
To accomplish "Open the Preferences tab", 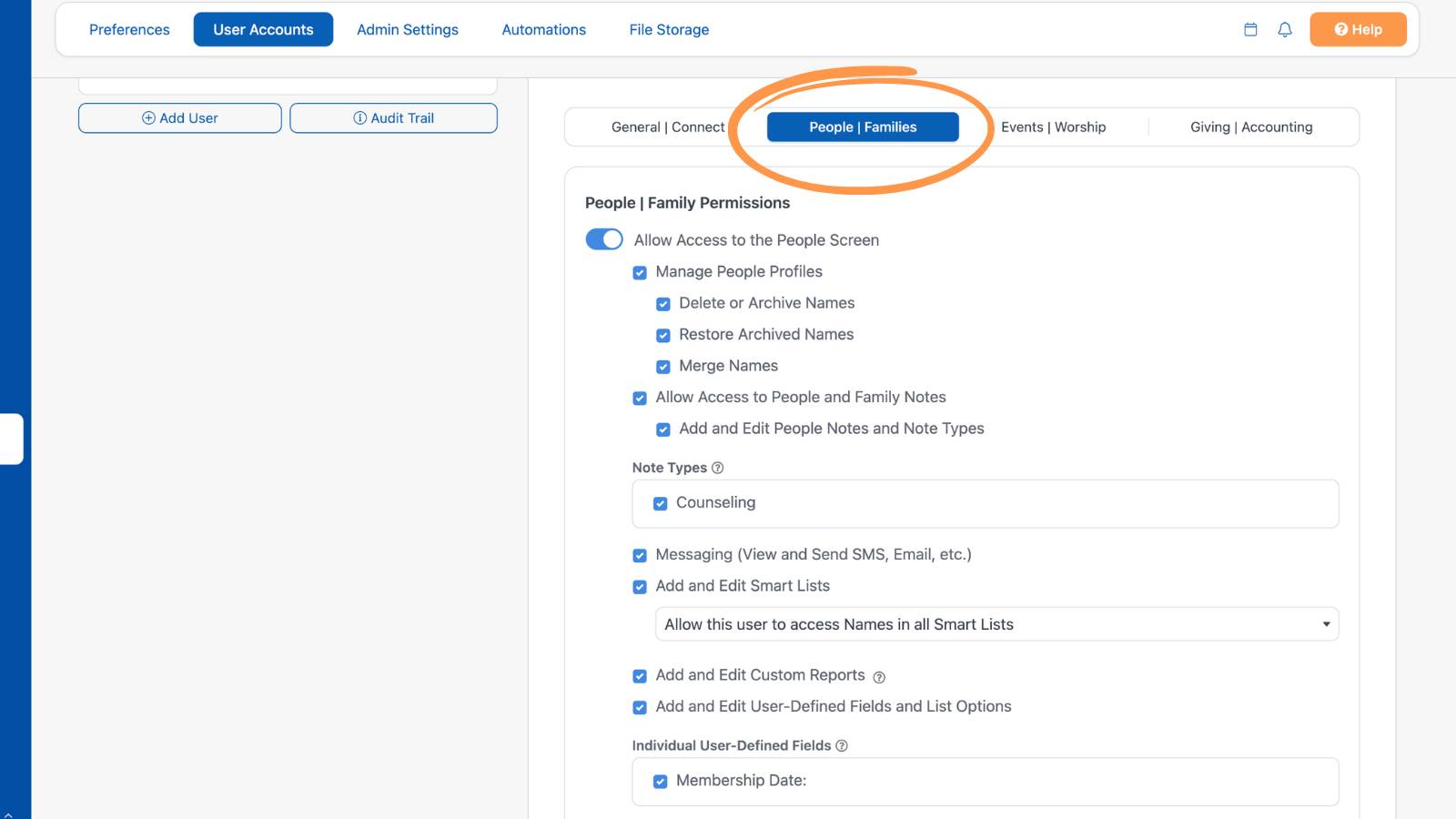I will [x=129, y=29].
